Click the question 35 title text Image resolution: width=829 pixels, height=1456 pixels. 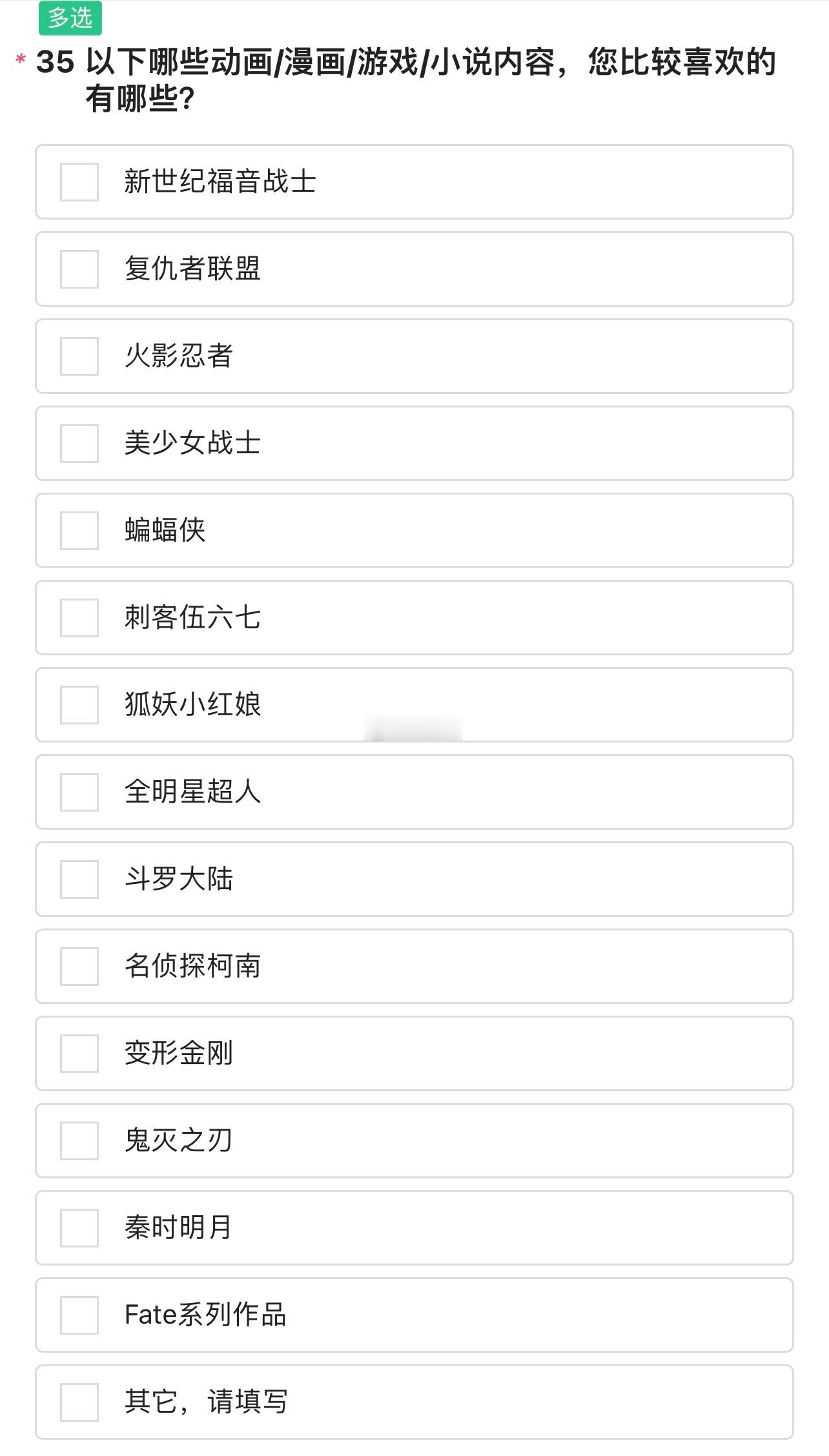tap(405, 80)
